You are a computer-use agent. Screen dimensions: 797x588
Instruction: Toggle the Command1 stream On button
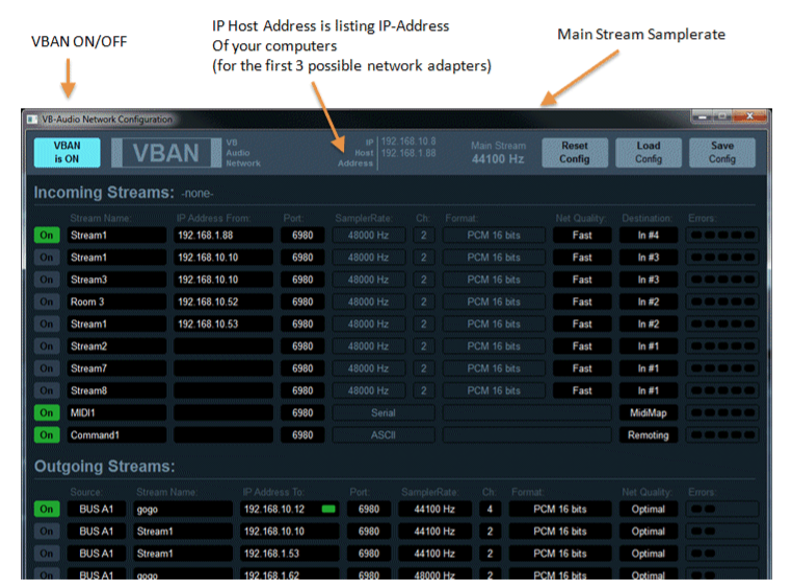(46, 435)
